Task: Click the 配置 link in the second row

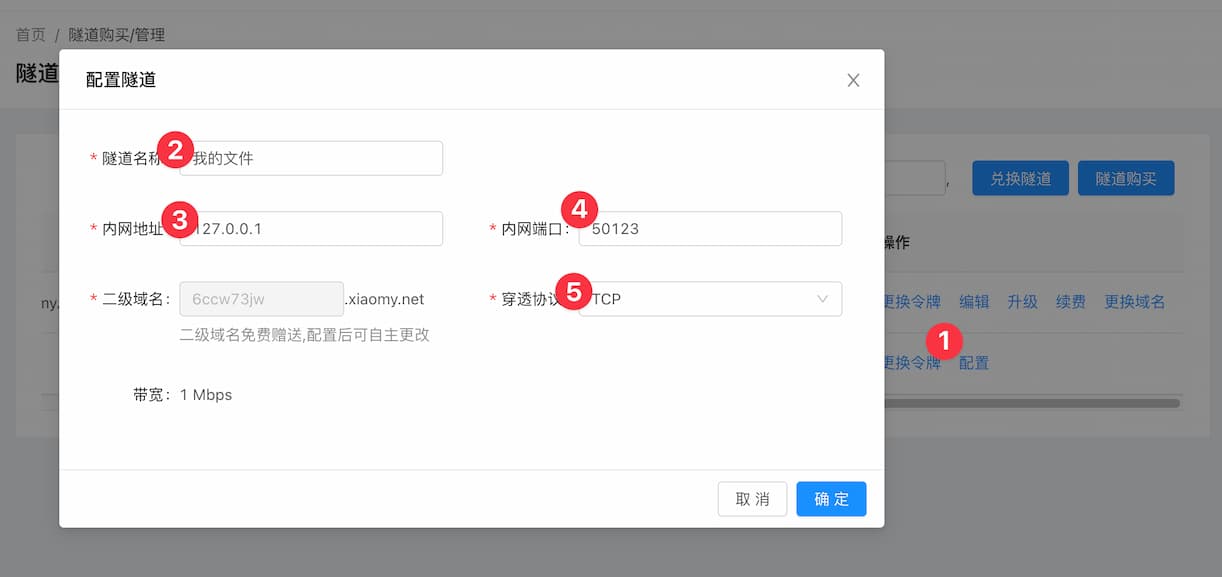Action: 974,363
